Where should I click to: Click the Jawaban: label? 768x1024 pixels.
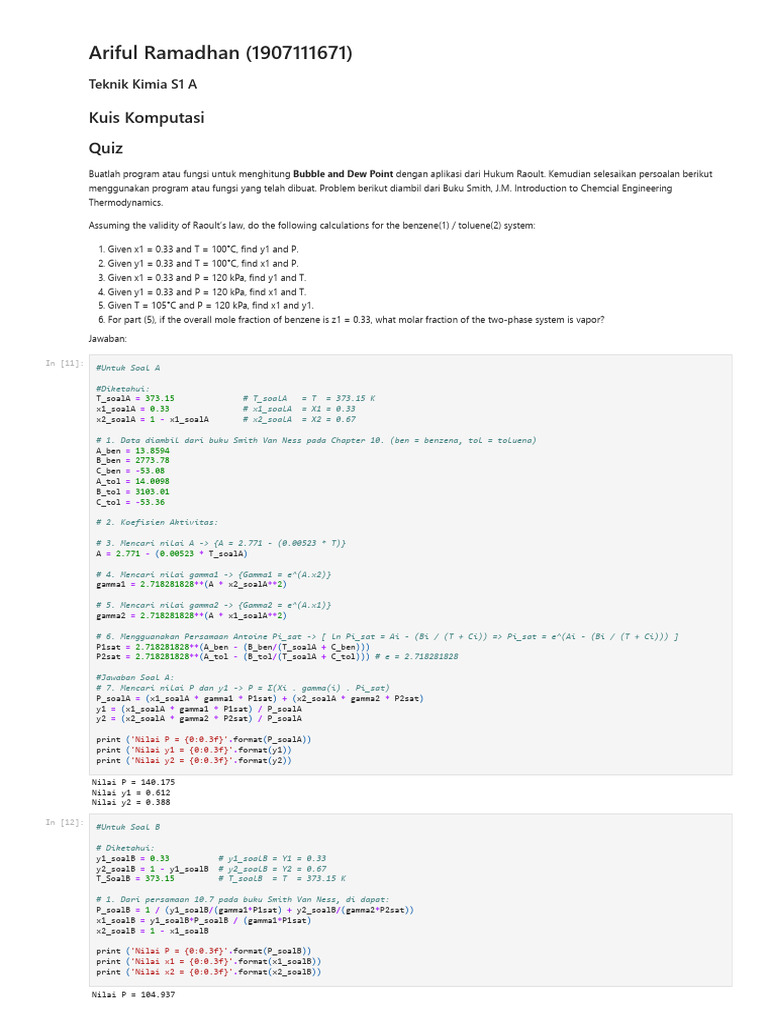click(109, 338)
